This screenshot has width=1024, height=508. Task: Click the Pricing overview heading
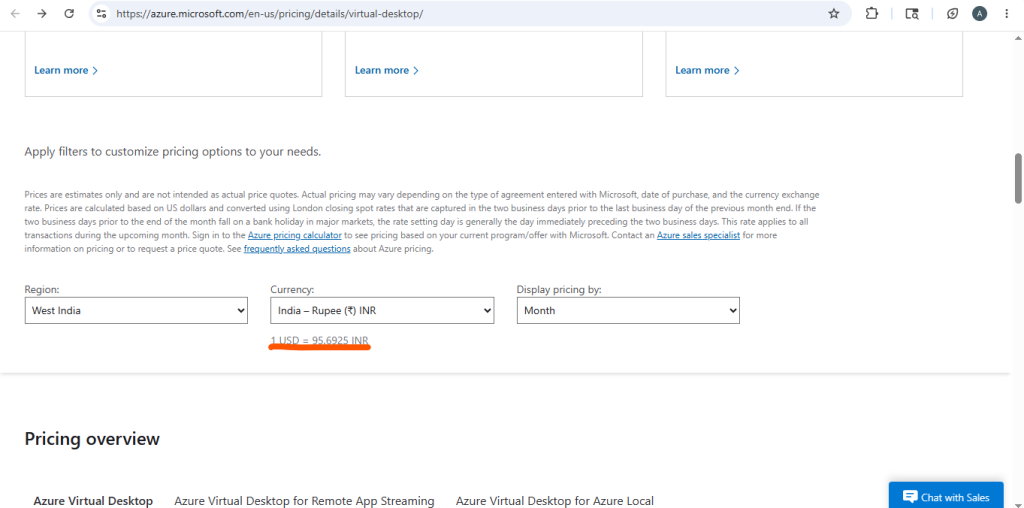tap(92, 439)
